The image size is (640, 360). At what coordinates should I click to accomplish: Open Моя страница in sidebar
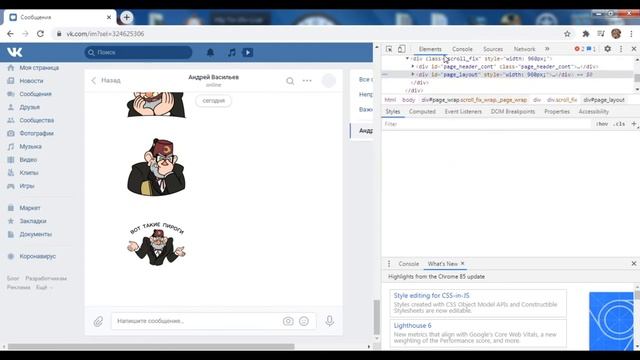click(39, 68)
